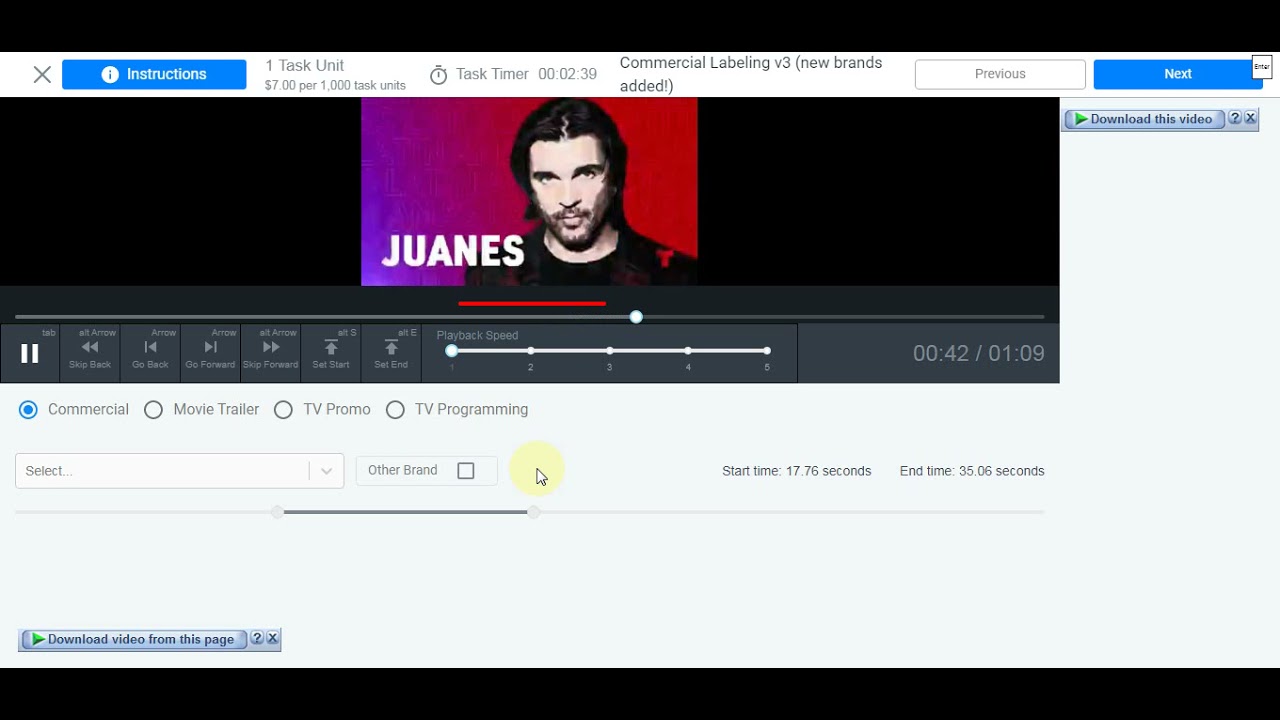
Task: Click the End time: 35.06 seconds text
Action: (972, 471)
